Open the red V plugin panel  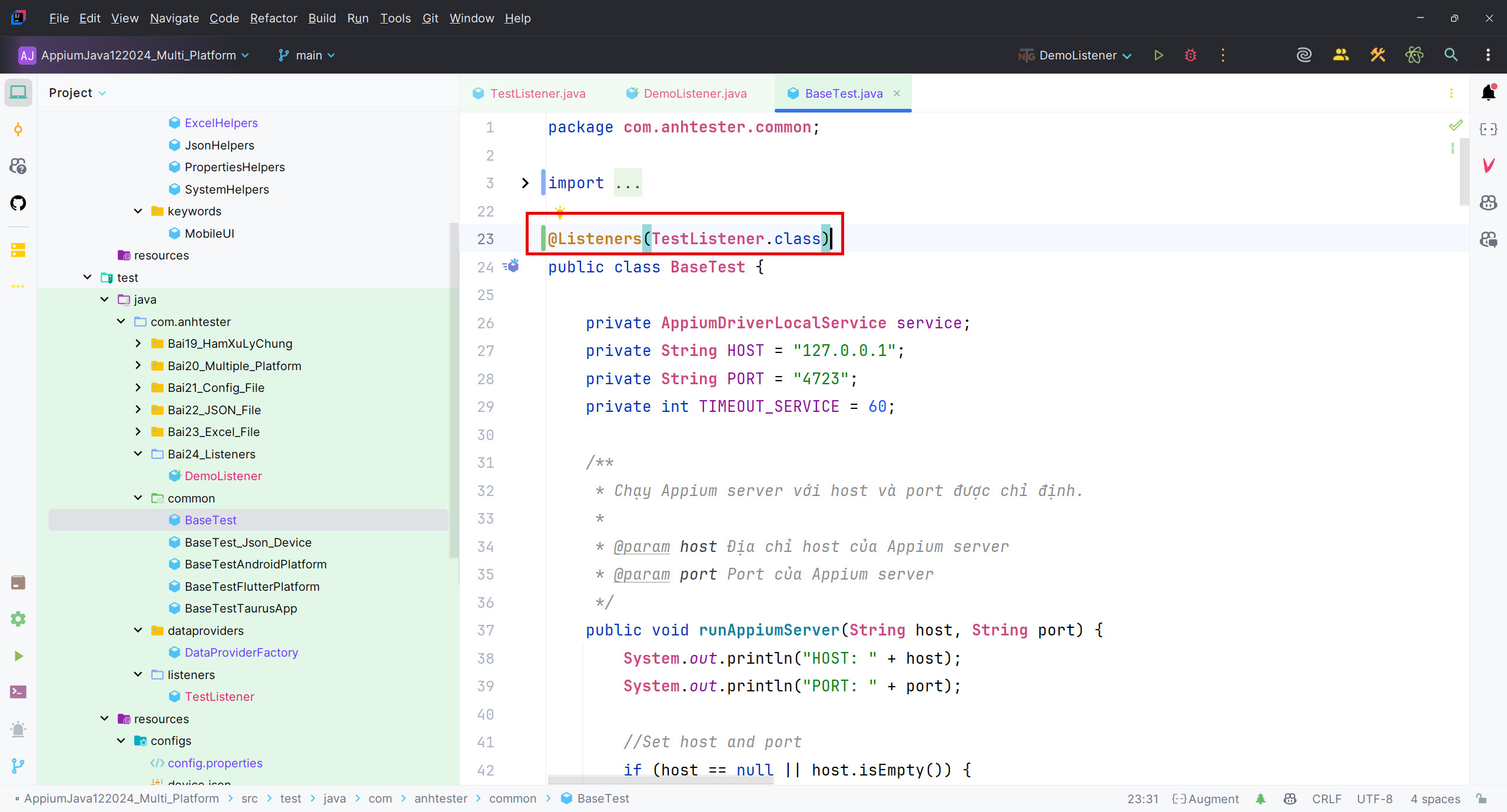1489,166
